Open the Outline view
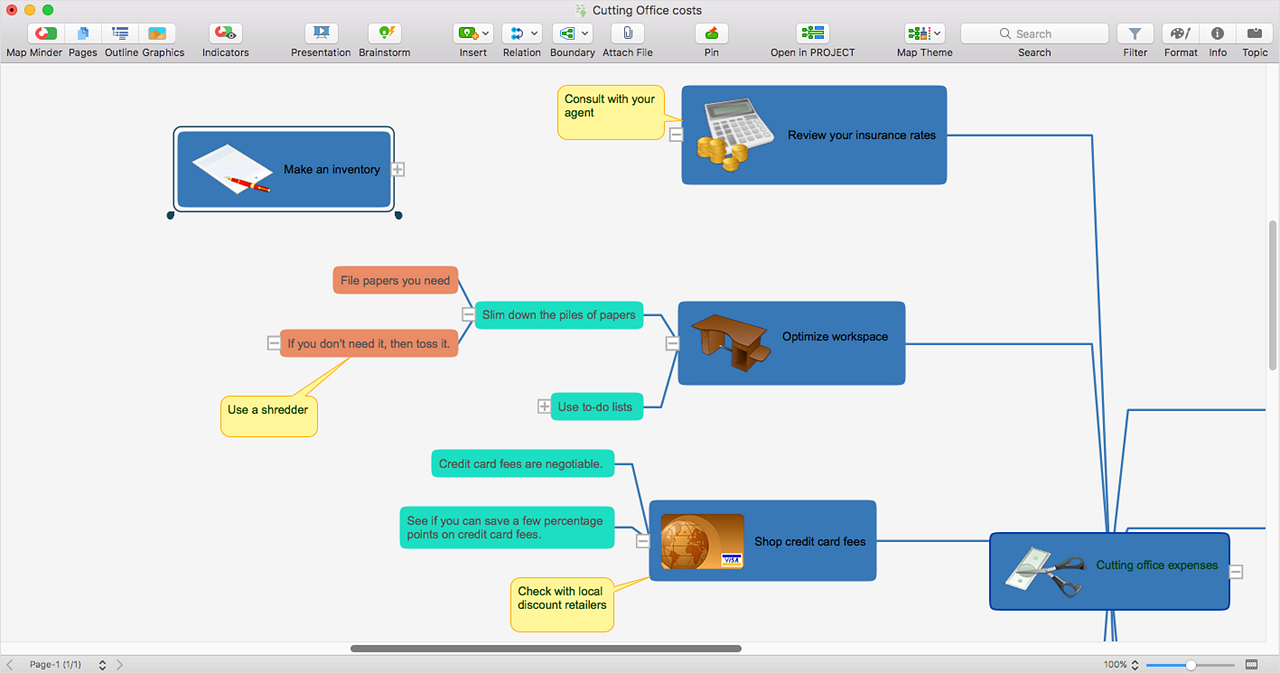The width and height of the screenshot is (1280, 673). (120, 34)
